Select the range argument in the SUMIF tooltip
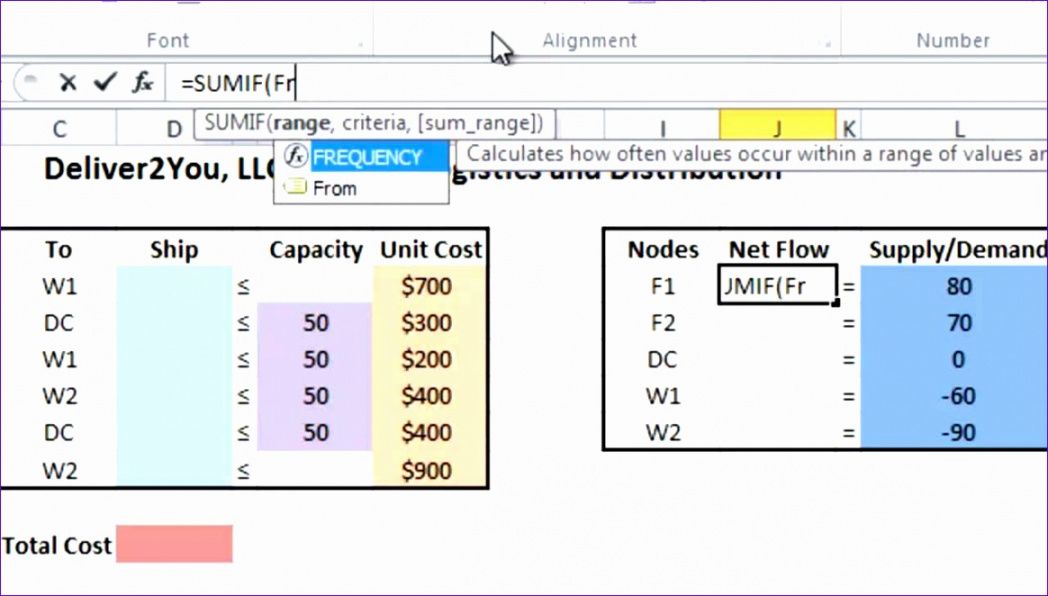This screenshot has width=1048, height=596. pos(301,123)
